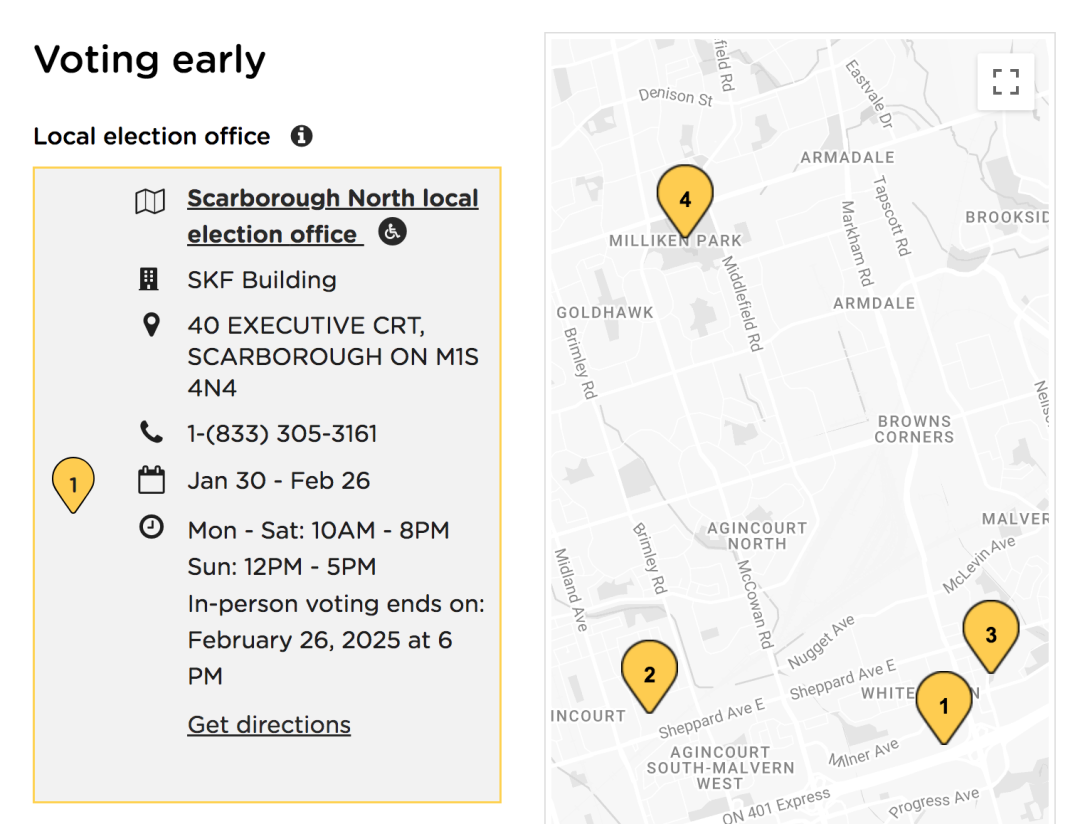
Task: Click the phone icon beside the number
Action: coord(152,432)
